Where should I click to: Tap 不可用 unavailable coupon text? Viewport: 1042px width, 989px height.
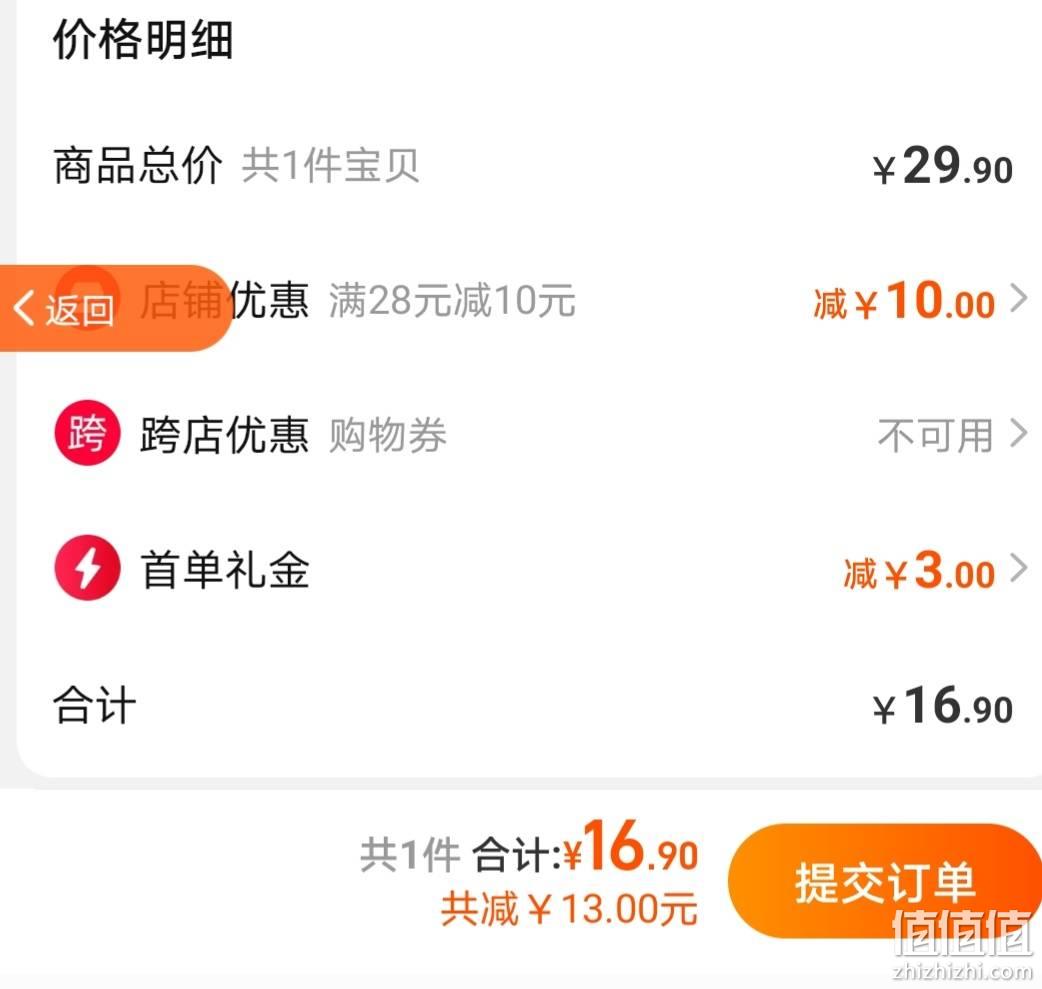pyautogui.click(x=935, y=436)
